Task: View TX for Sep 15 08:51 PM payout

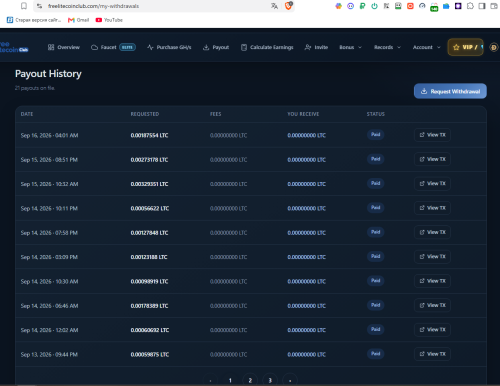Action: [432, 159]
